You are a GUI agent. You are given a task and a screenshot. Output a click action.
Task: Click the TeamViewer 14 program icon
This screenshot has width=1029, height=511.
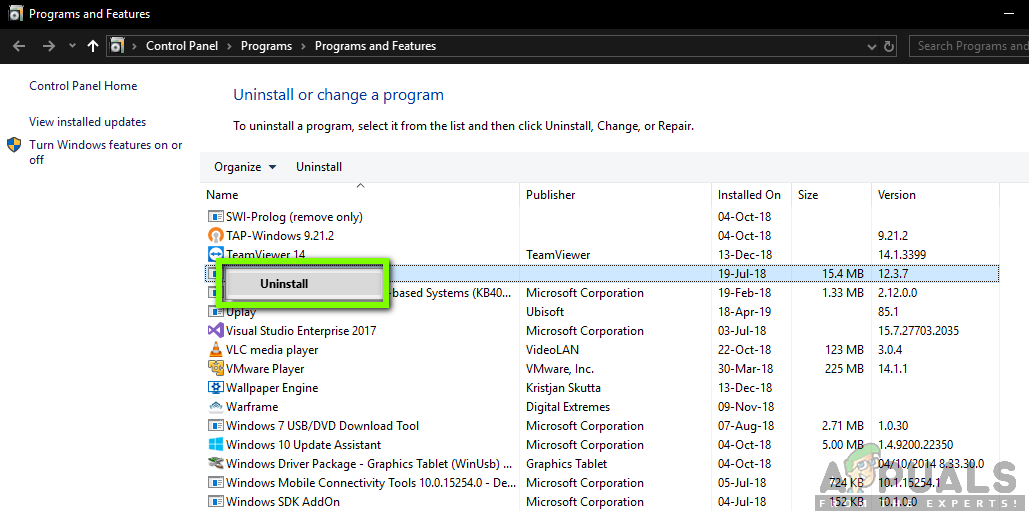click(x=215, y=255)
